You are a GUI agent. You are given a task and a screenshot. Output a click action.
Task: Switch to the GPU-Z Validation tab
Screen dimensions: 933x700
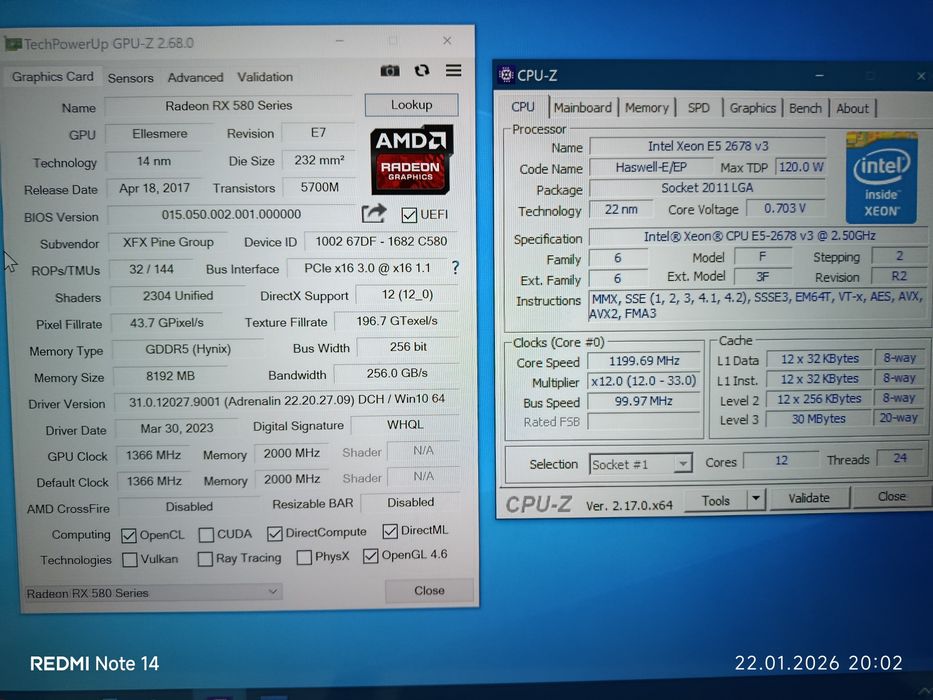(265, 77)
